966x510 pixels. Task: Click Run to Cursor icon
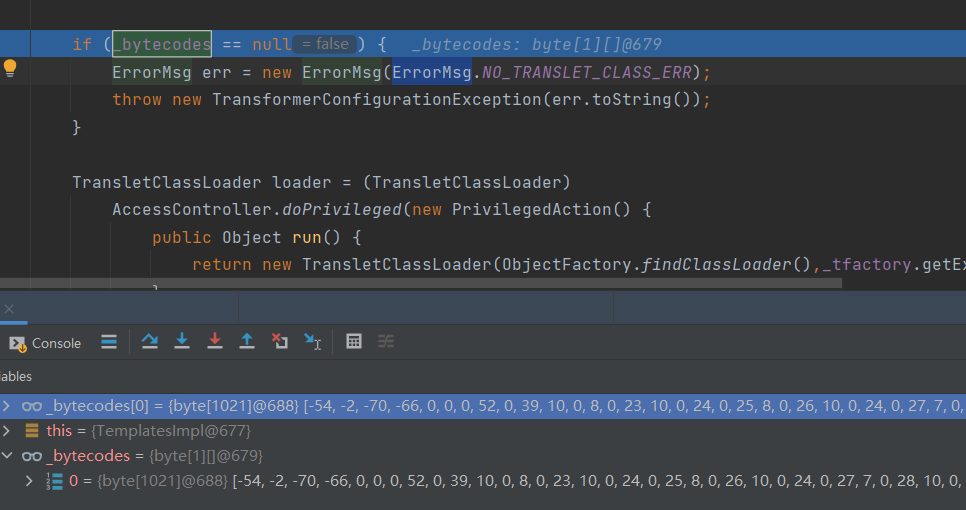pos(313,341)
